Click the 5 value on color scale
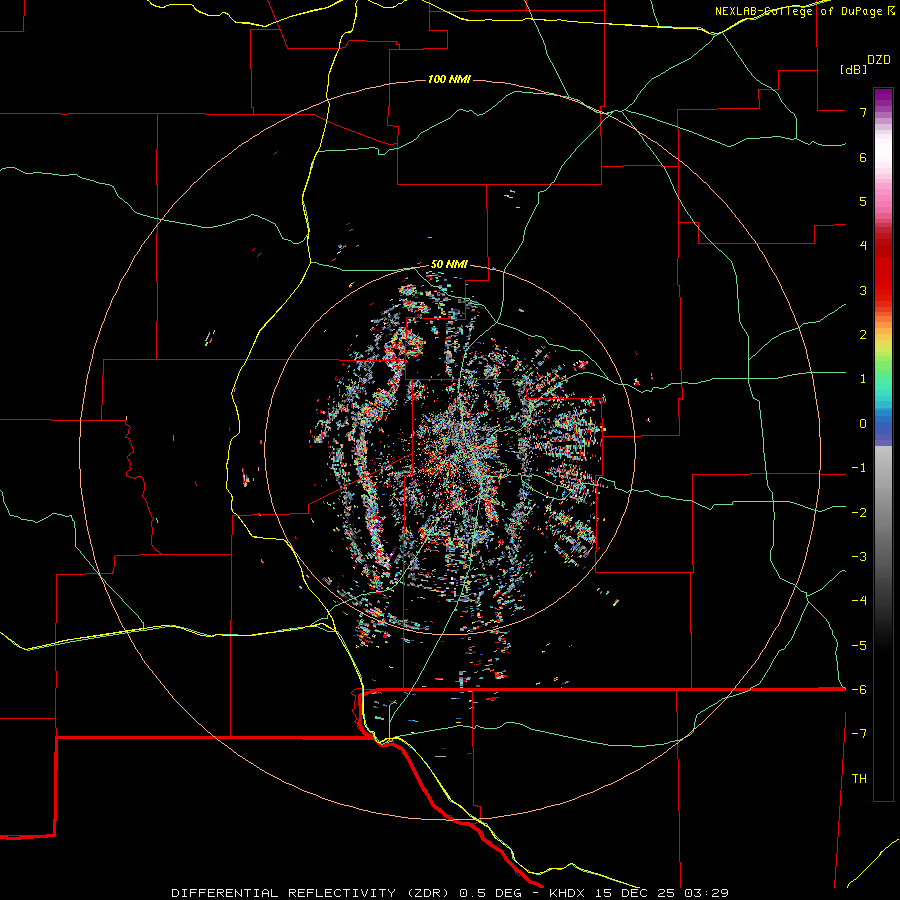Image resolution: width=900 pixels, height=900 pixels. (863, 201)
